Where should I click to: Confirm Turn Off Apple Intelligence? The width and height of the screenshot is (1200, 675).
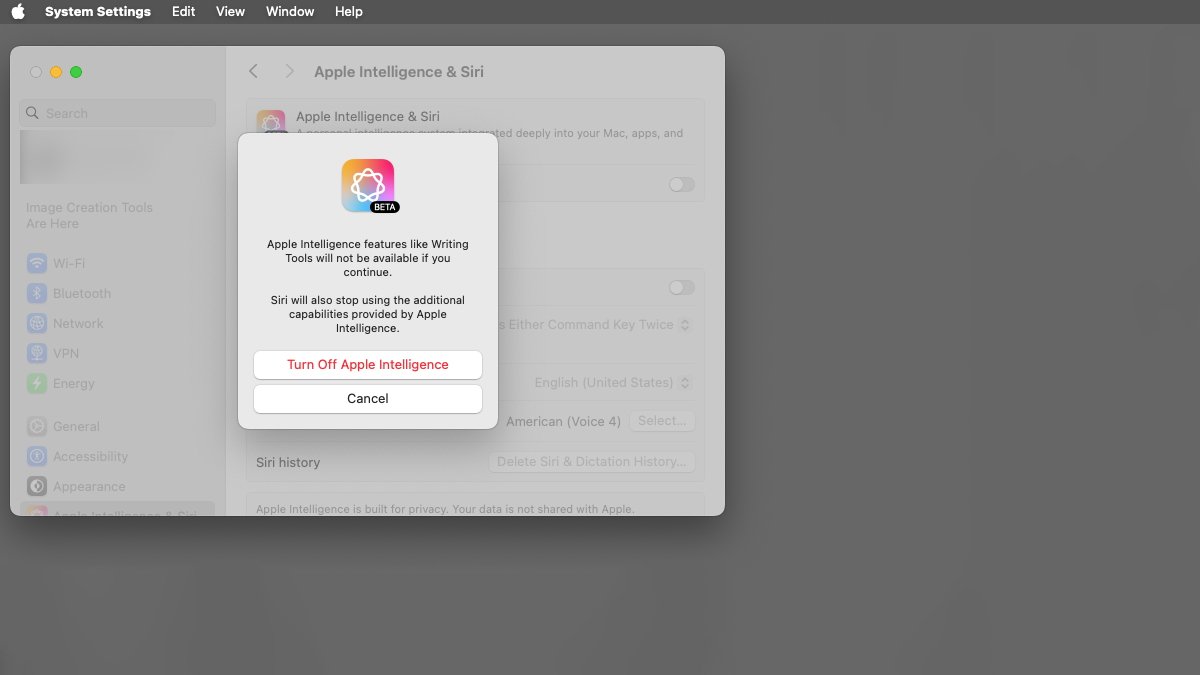(368, 365)
